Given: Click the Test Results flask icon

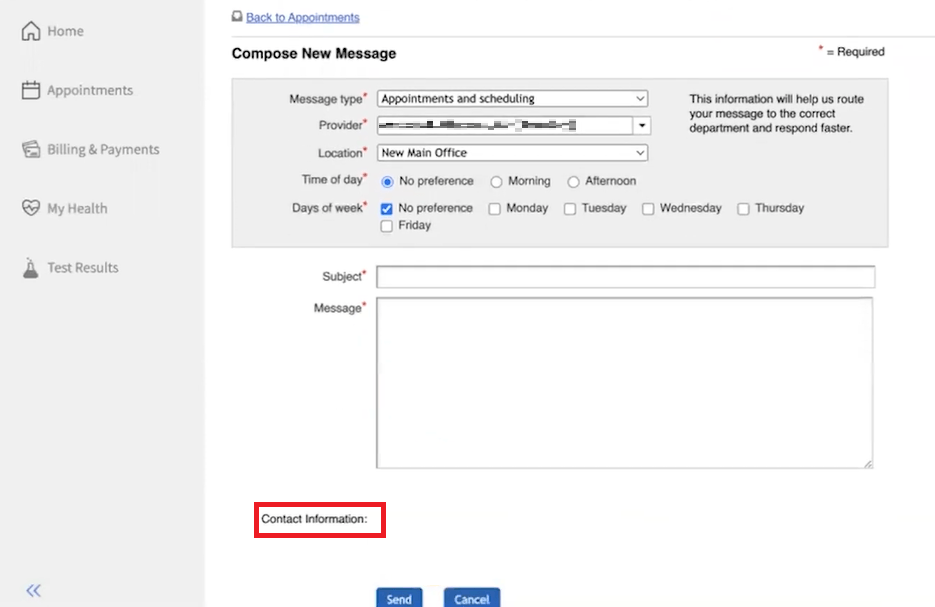Looking at the screenshot, I should (x=30, y=268).
